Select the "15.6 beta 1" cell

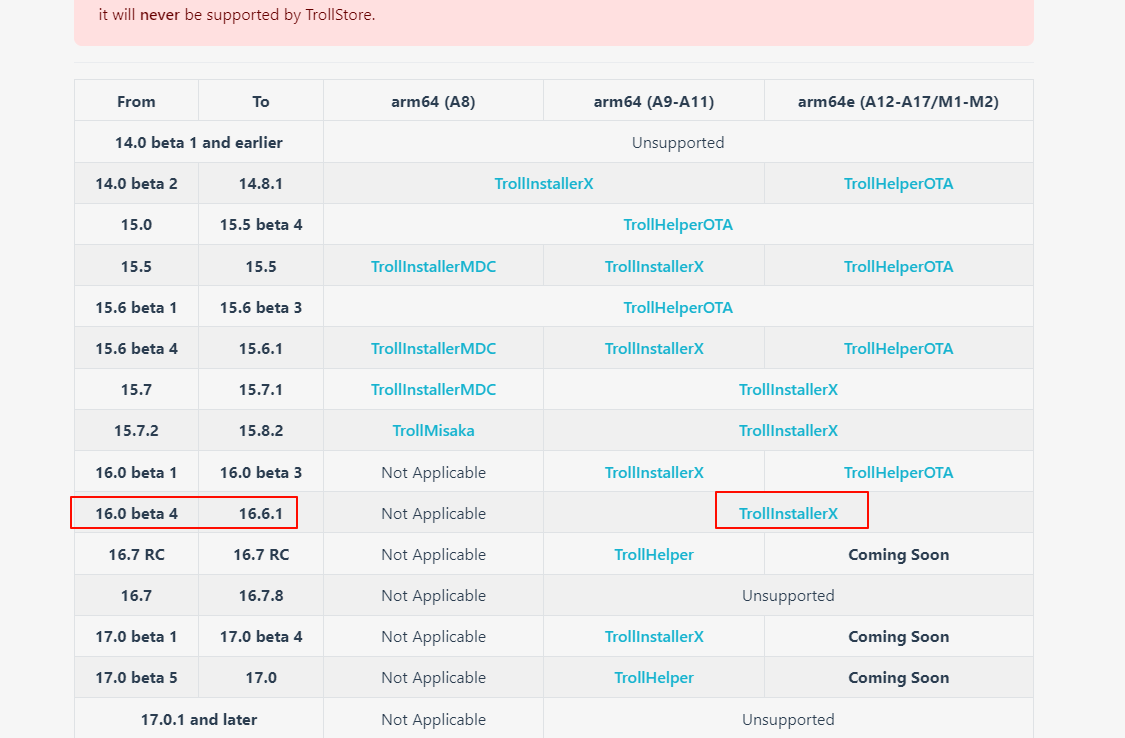136,308
